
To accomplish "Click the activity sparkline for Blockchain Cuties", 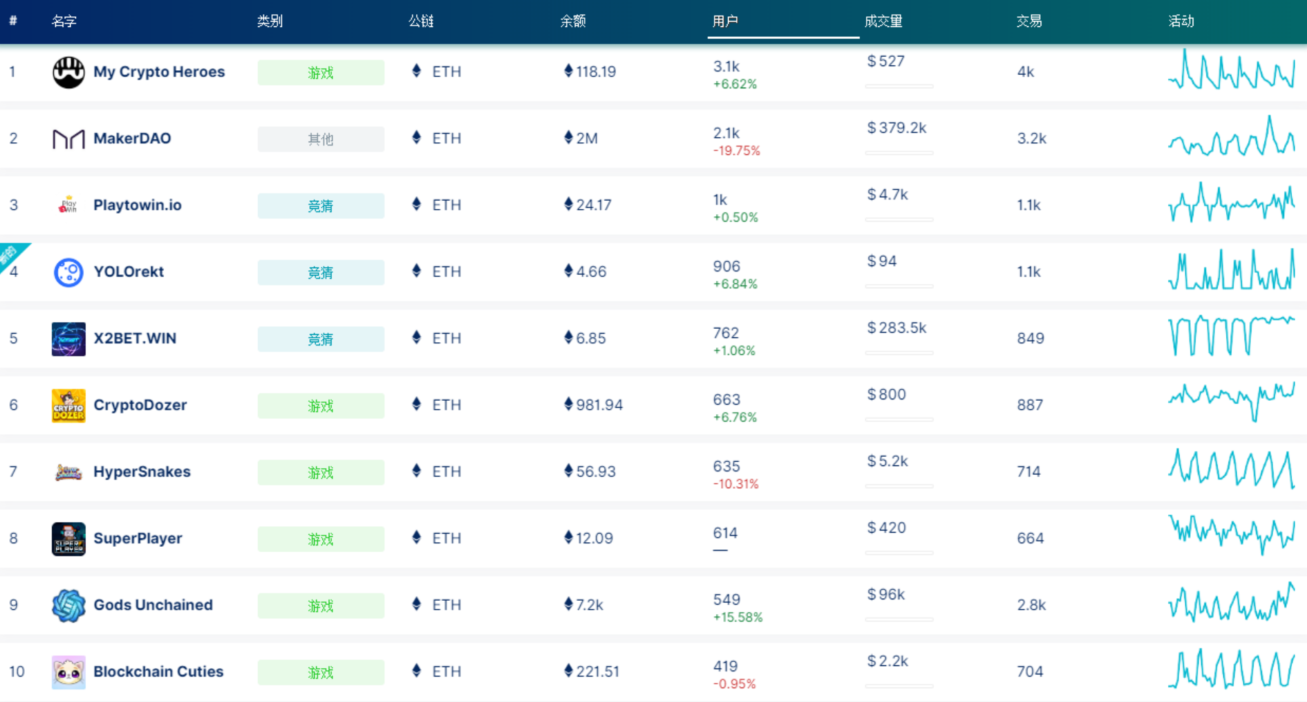I will 1232,669.
